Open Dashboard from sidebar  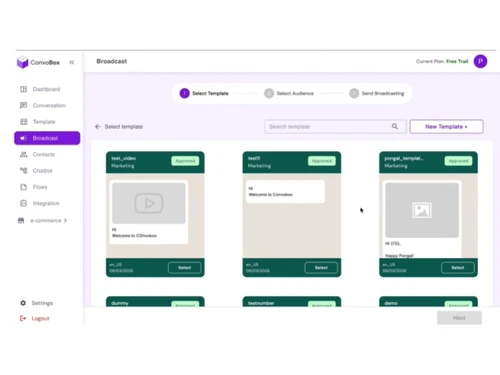tap(46, 89)
